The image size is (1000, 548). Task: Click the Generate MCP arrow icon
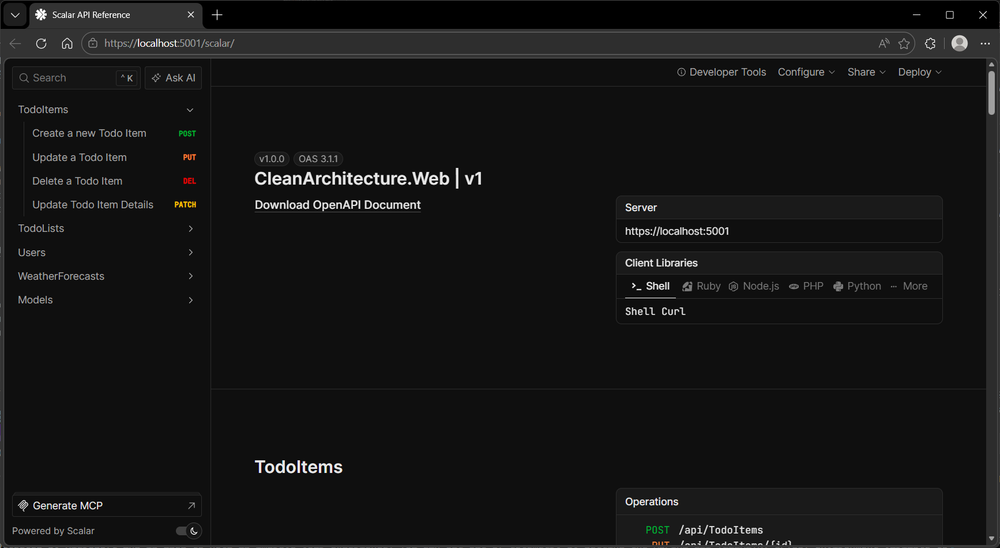point(191,506)
